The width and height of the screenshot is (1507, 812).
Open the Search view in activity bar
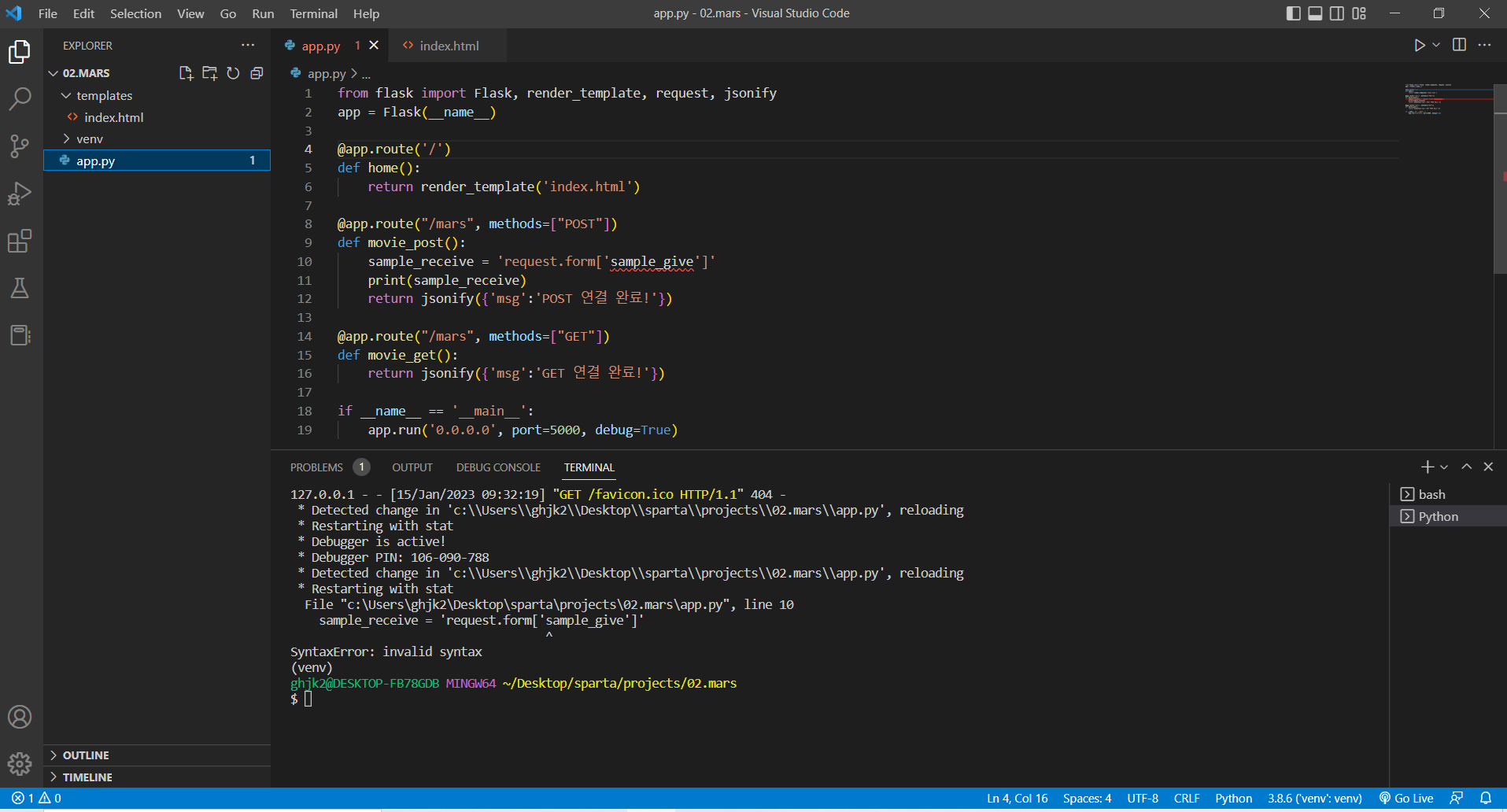pyautogui.click(x=20, y=99)
